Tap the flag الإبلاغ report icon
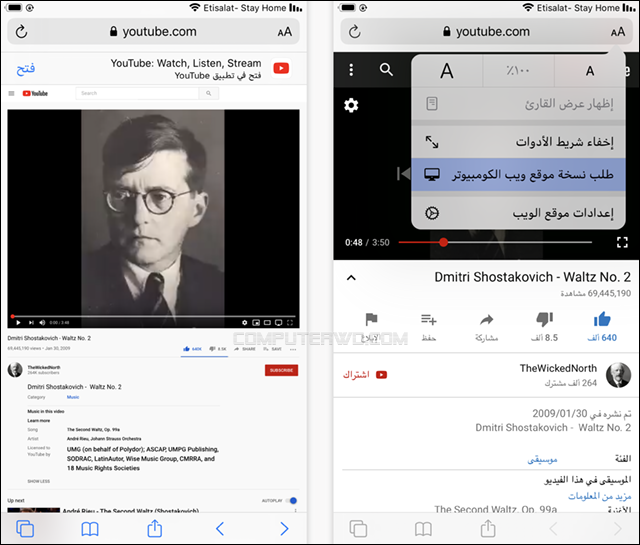This screenshot has width=640, height=545. tap(371, 319)
